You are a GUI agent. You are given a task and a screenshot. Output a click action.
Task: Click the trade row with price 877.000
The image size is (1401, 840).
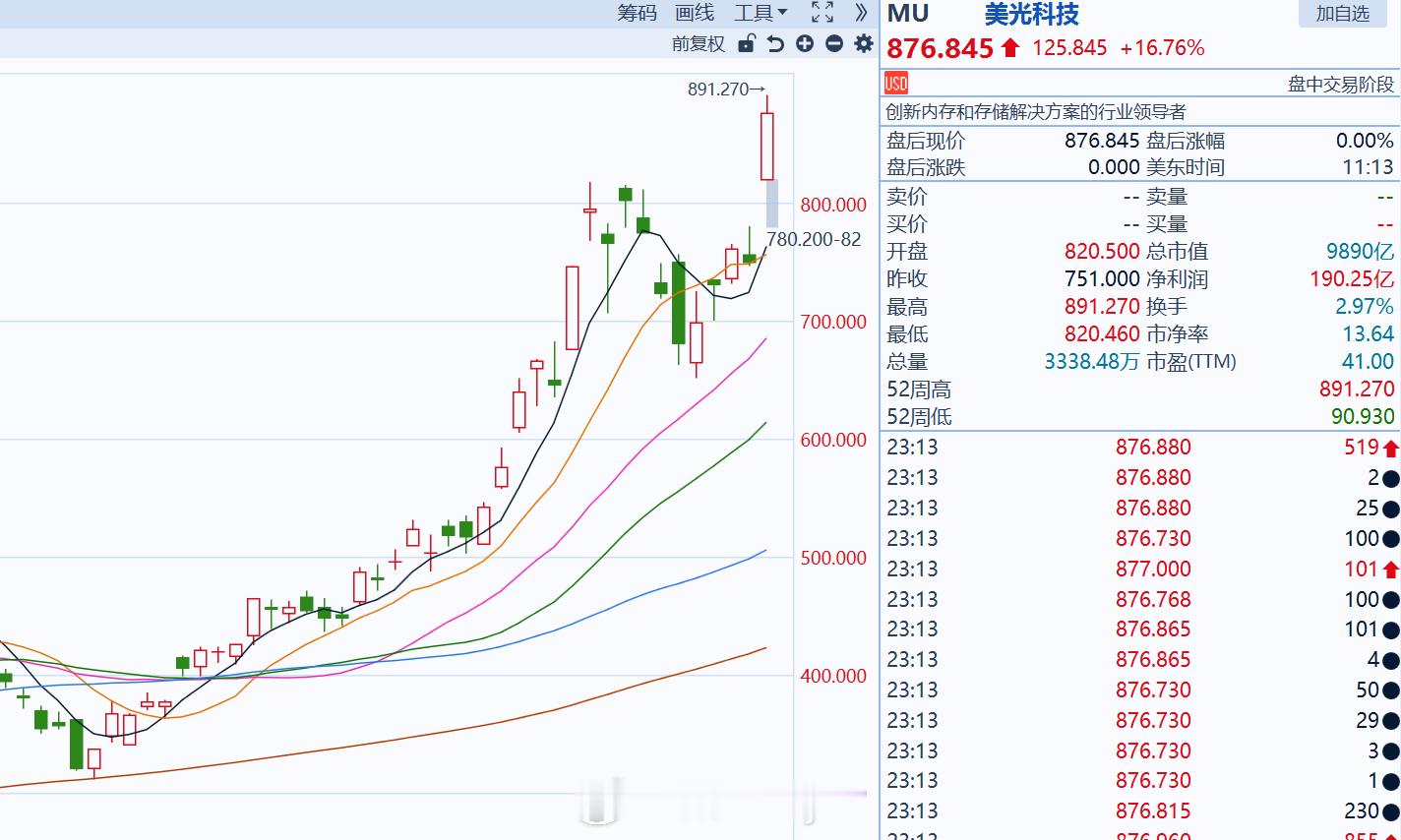tap(1141, 569)
